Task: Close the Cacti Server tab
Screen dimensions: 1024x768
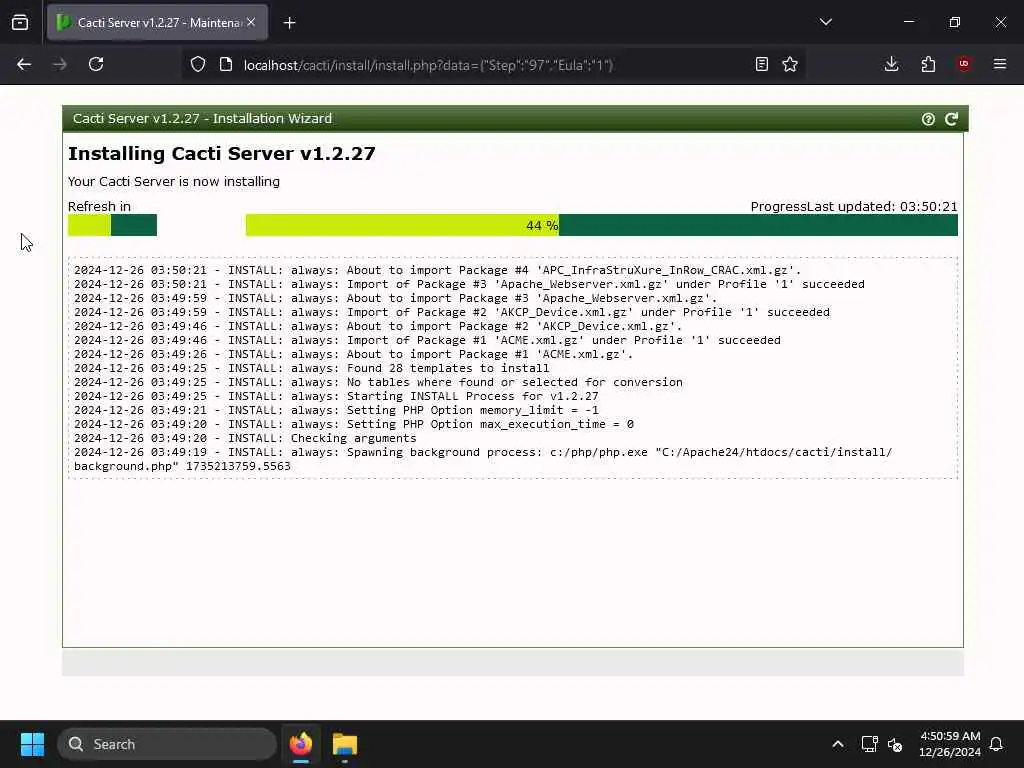Action: pyautogui.click(x=251, y=22)
